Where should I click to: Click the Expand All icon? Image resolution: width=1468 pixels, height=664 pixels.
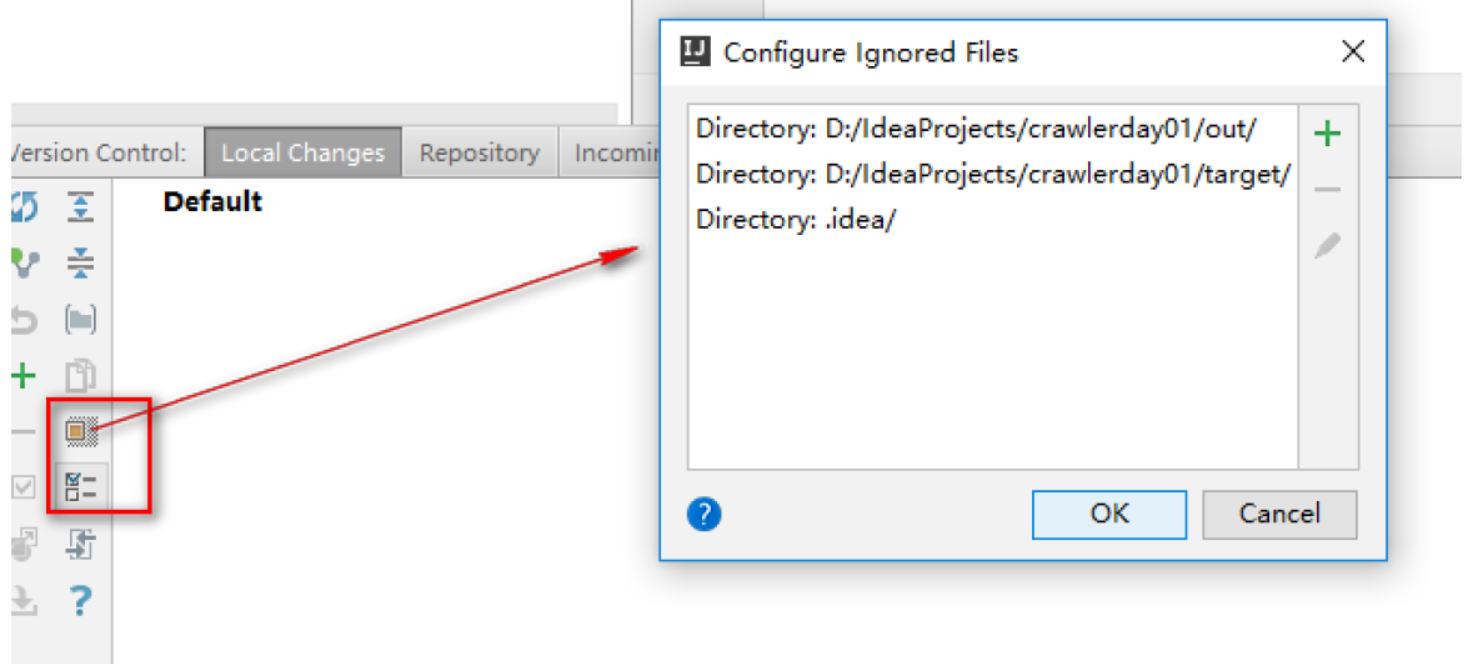tap(80, 207)
